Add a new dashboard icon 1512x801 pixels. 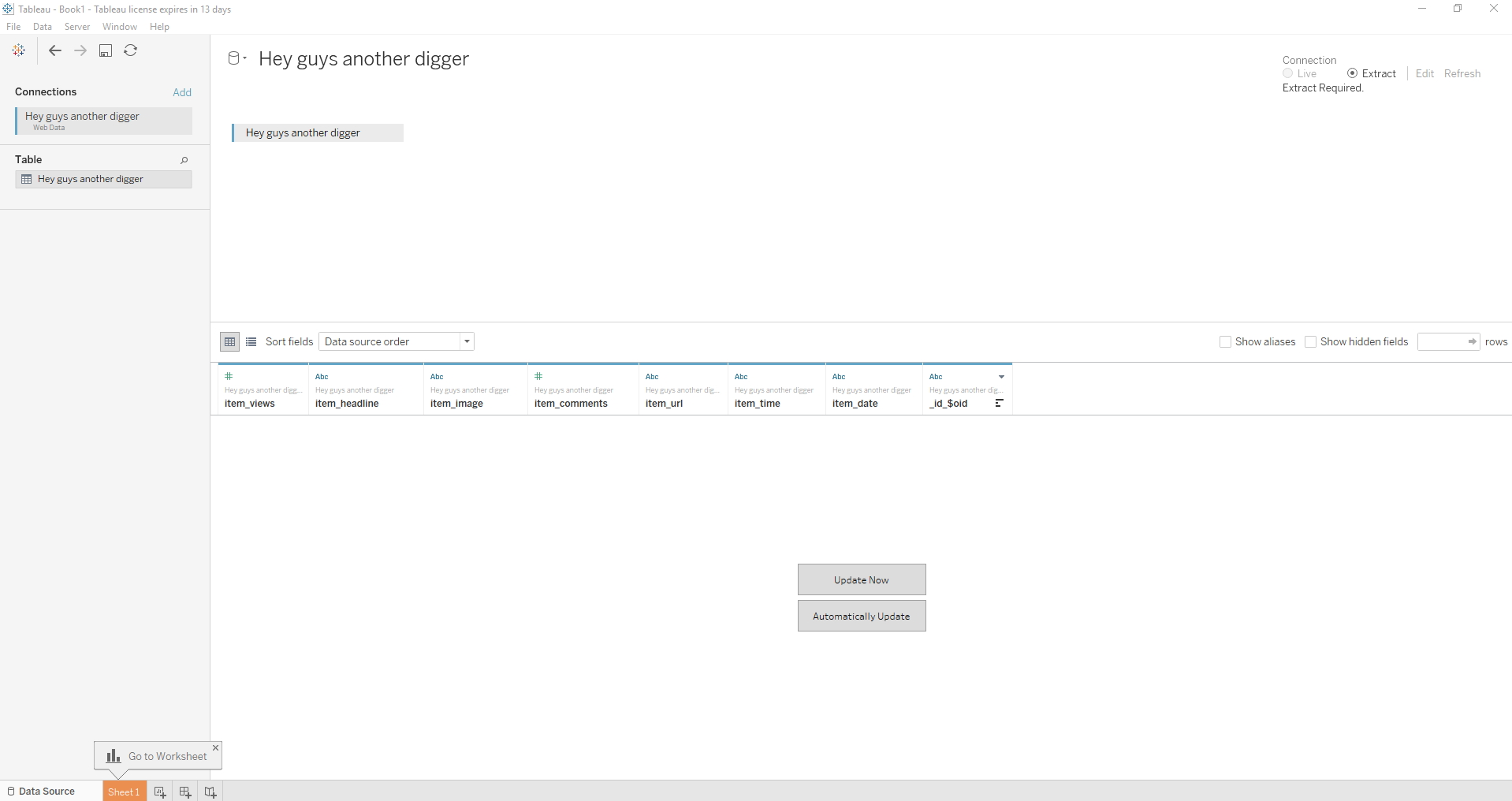coord(185,792)
